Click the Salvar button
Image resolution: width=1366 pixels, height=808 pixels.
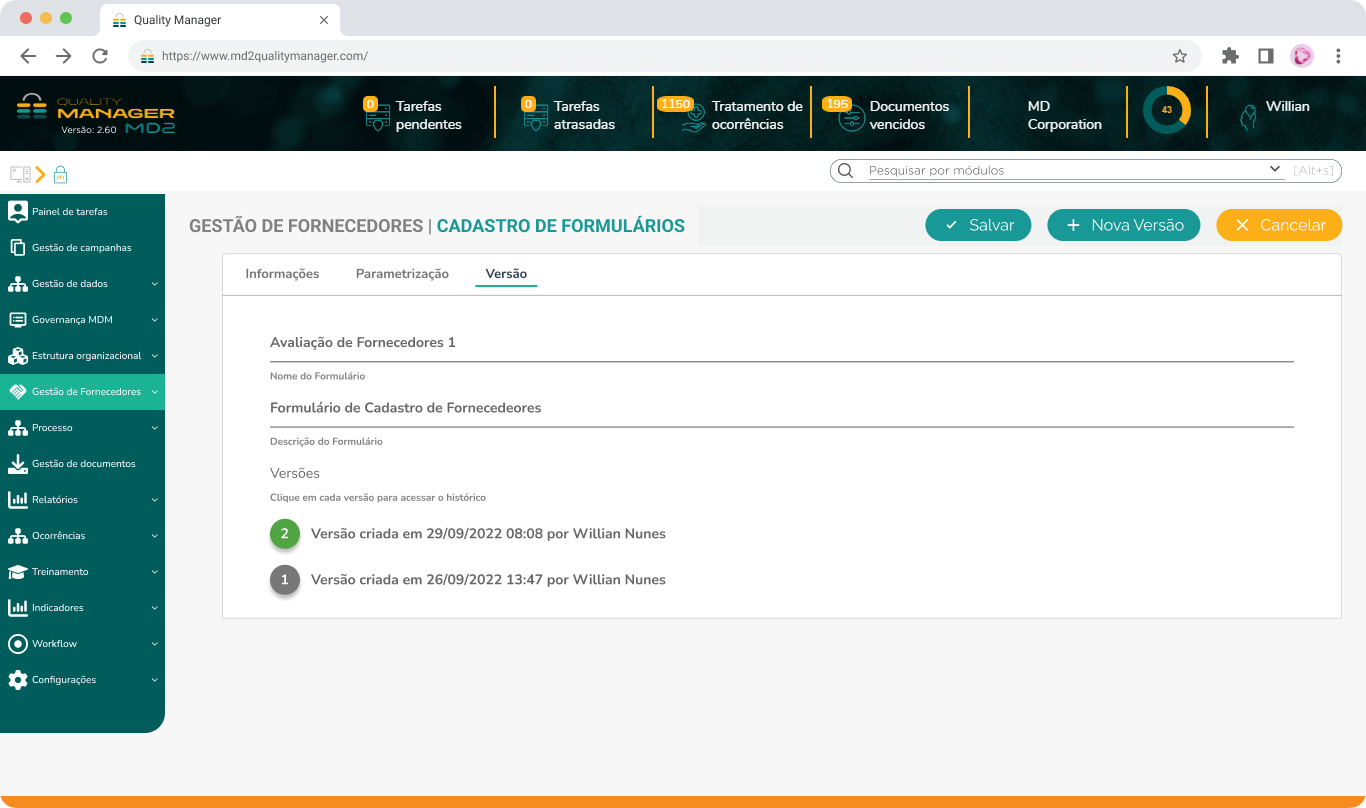(977, 225)
